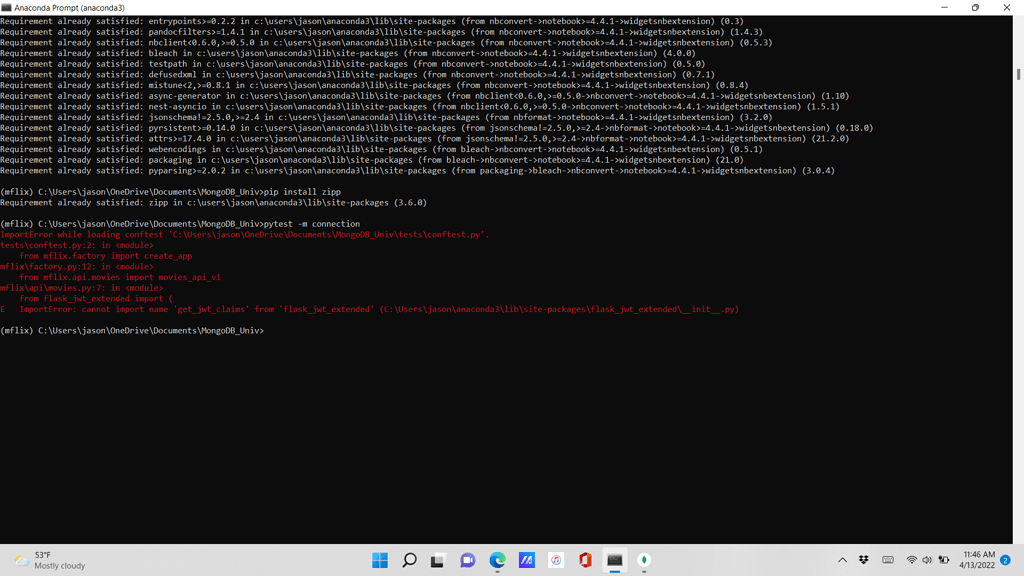The width and height of the screenshot is (1024, 576).
Task: Open the Windows Start menu
Action: tap(380, 560)
